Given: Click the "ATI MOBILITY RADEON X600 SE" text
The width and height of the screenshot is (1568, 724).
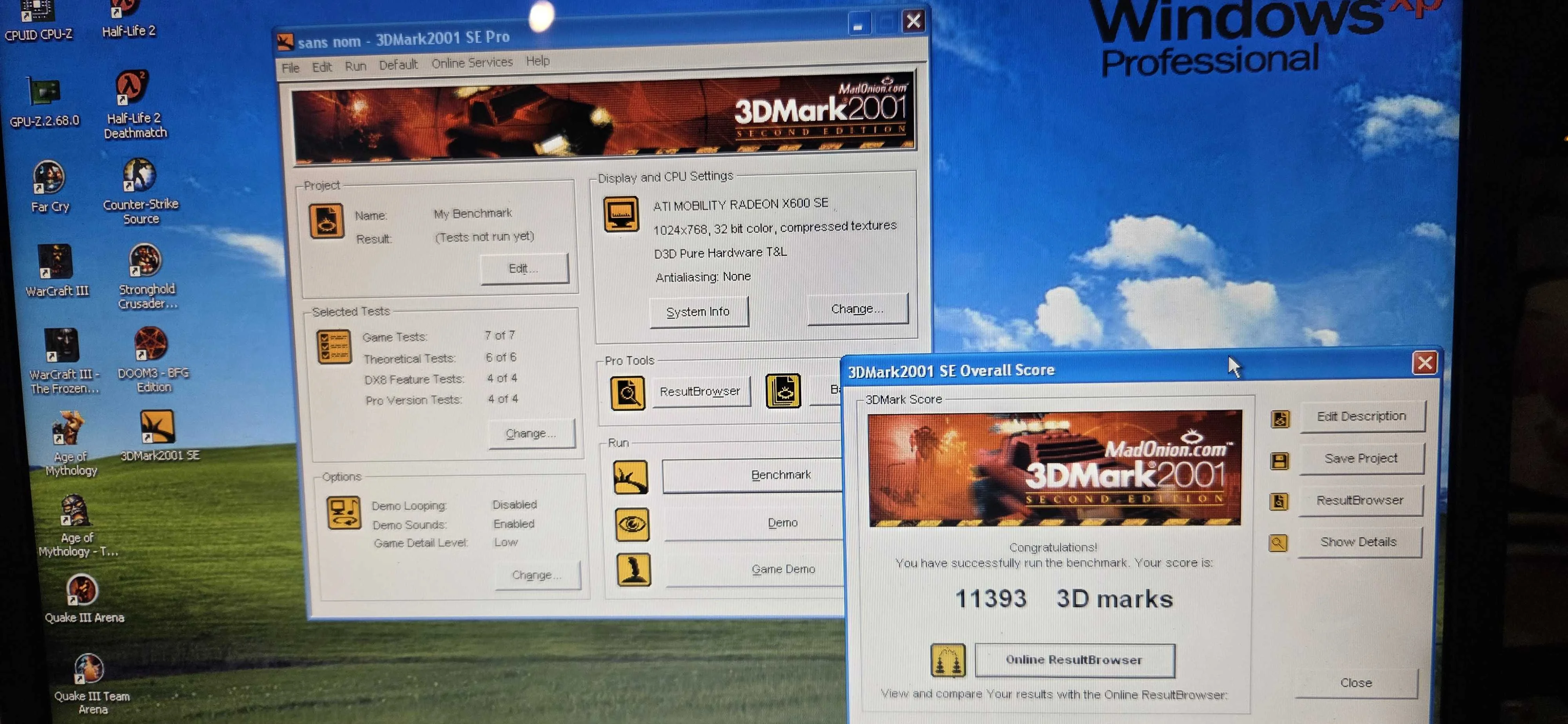Looking at the screenshot, I should click(x=741, y=205).
